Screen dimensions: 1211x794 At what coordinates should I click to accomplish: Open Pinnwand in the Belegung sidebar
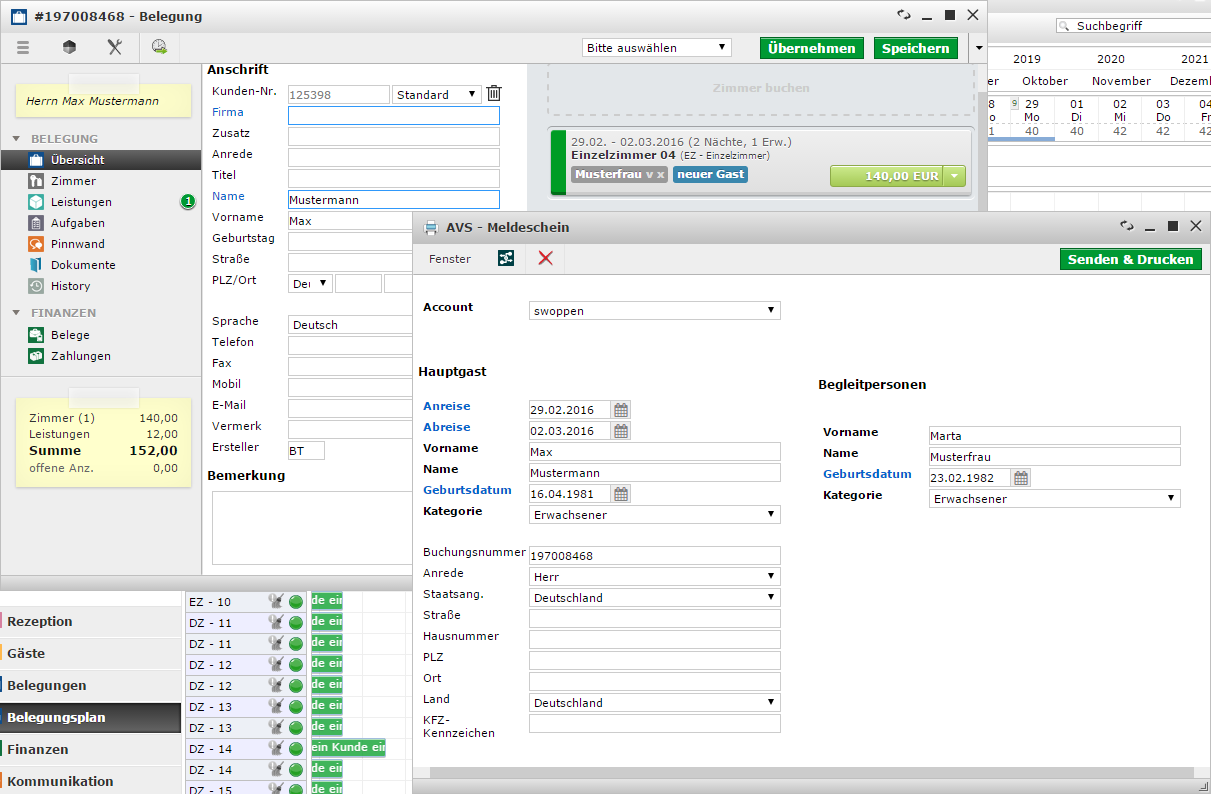coord(77,244)
